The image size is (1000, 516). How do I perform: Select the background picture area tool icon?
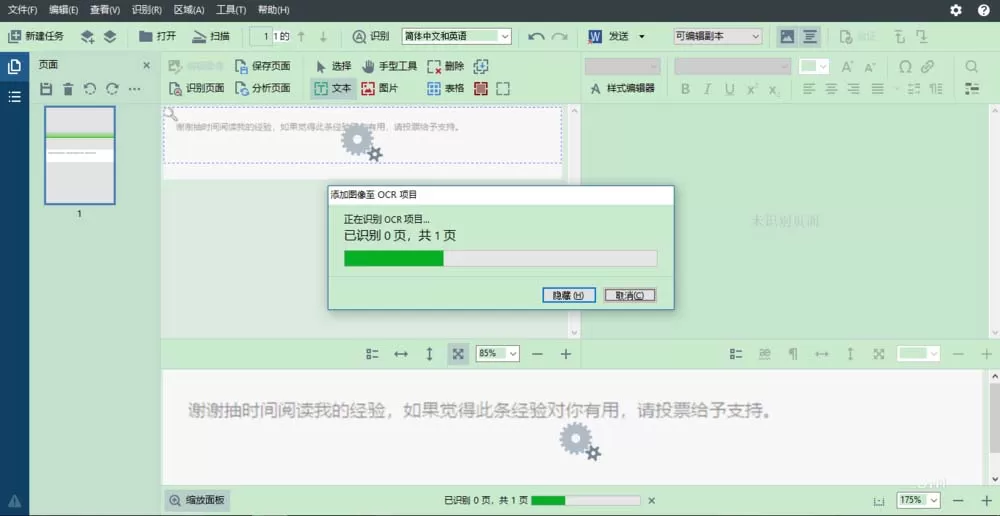[481, 89]
